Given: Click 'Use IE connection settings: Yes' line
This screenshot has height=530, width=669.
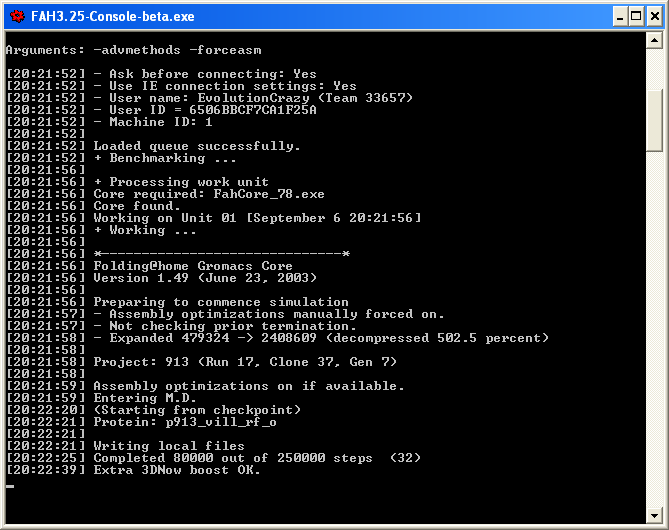Looking at the screenshot, I should point(181,86).
